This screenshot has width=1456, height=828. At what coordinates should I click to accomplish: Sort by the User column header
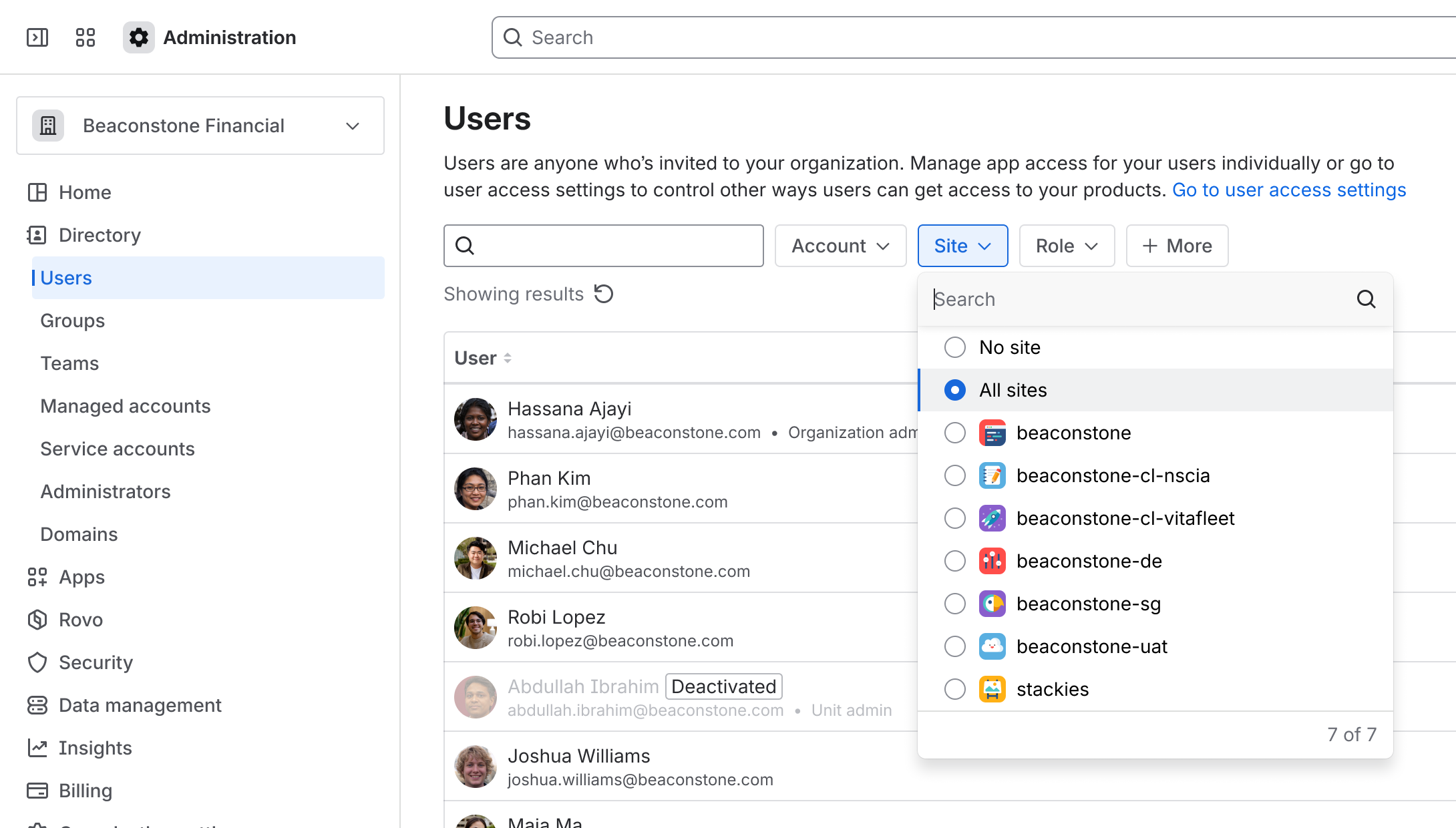pyautogui.click(x=483, y=358)
